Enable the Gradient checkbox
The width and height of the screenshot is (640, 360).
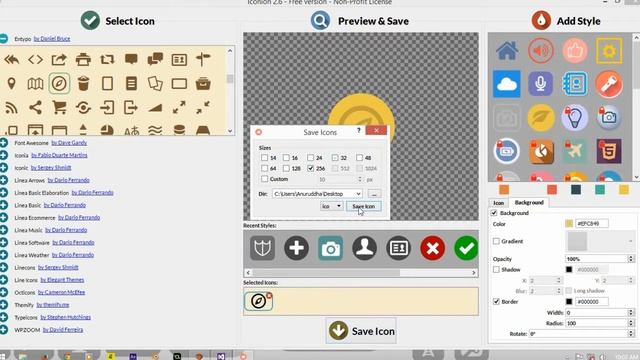point(496,241)
